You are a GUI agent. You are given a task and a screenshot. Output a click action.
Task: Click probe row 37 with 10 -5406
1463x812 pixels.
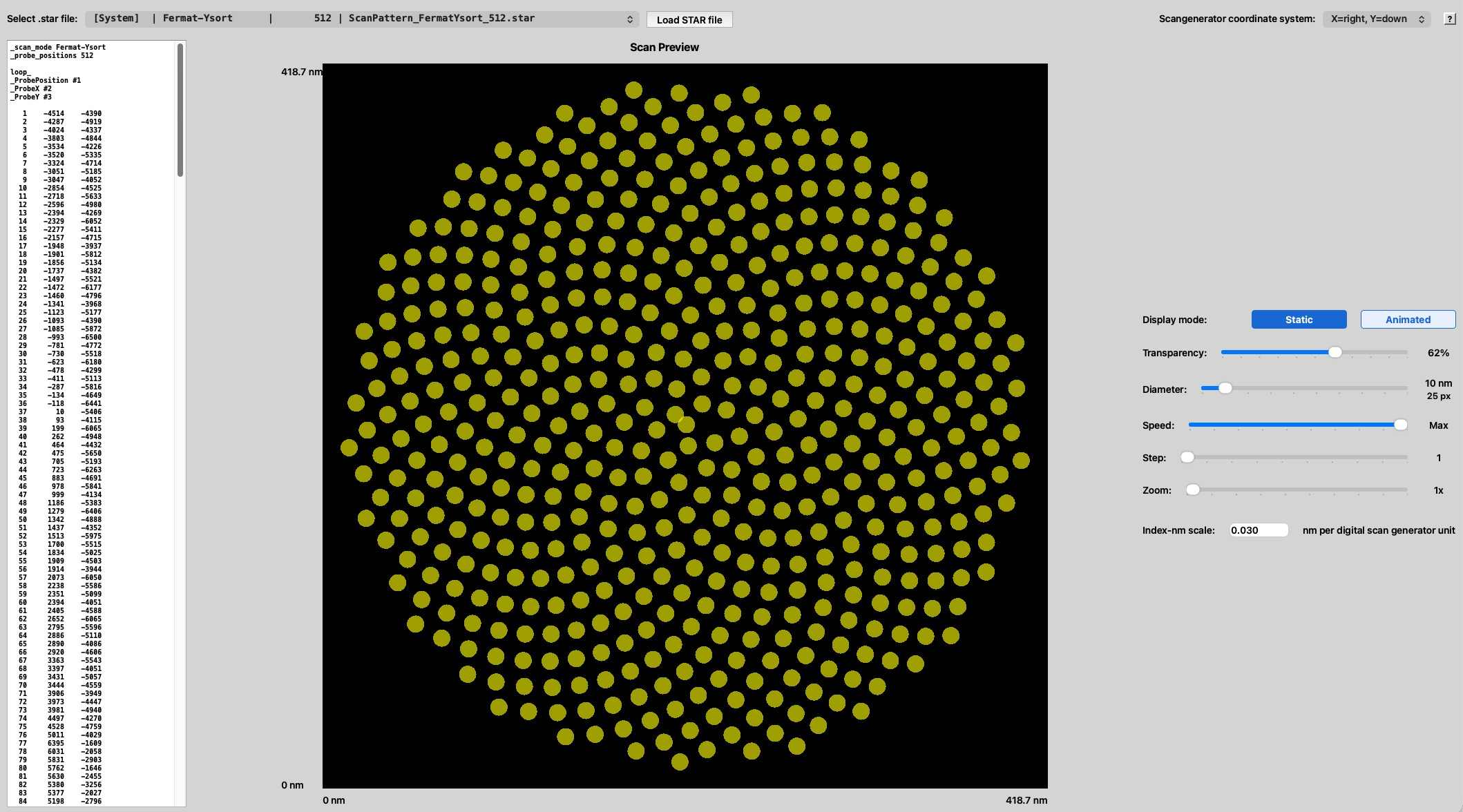61,412
